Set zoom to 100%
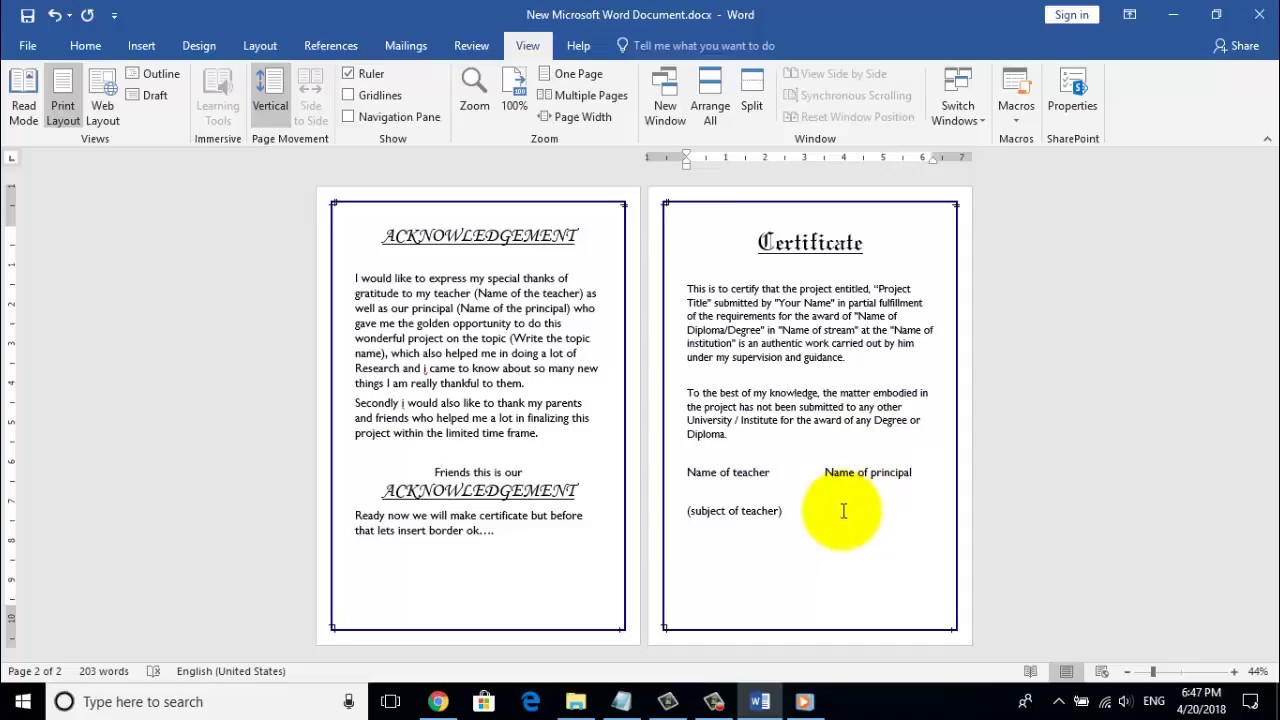 pyautogui.click(x=514, y=91)
